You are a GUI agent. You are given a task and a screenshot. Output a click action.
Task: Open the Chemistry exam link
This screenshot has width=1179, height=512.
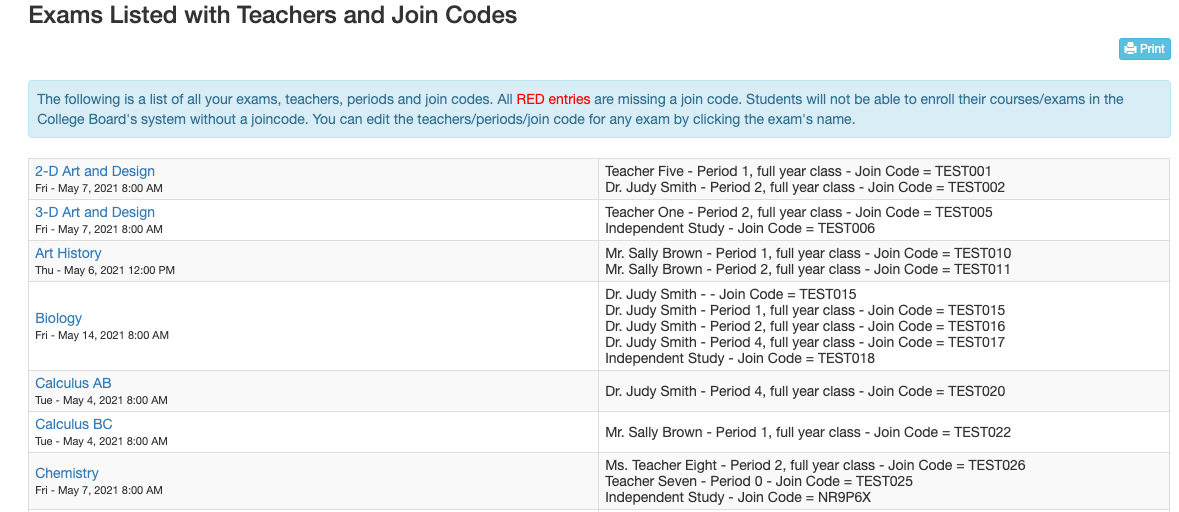[x=67, y=473]
